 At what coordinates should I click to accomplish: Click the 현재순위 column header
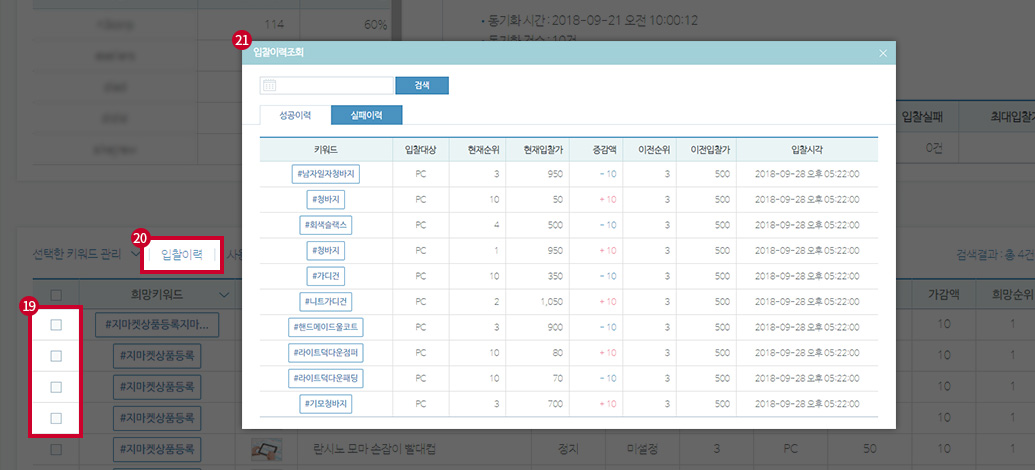click(x=477, y=150)
